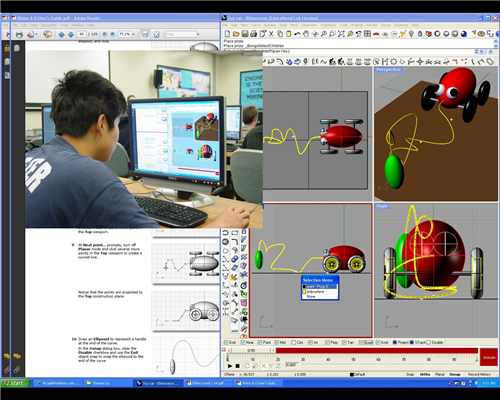Click Record History in the status bar

click(479, 374)
